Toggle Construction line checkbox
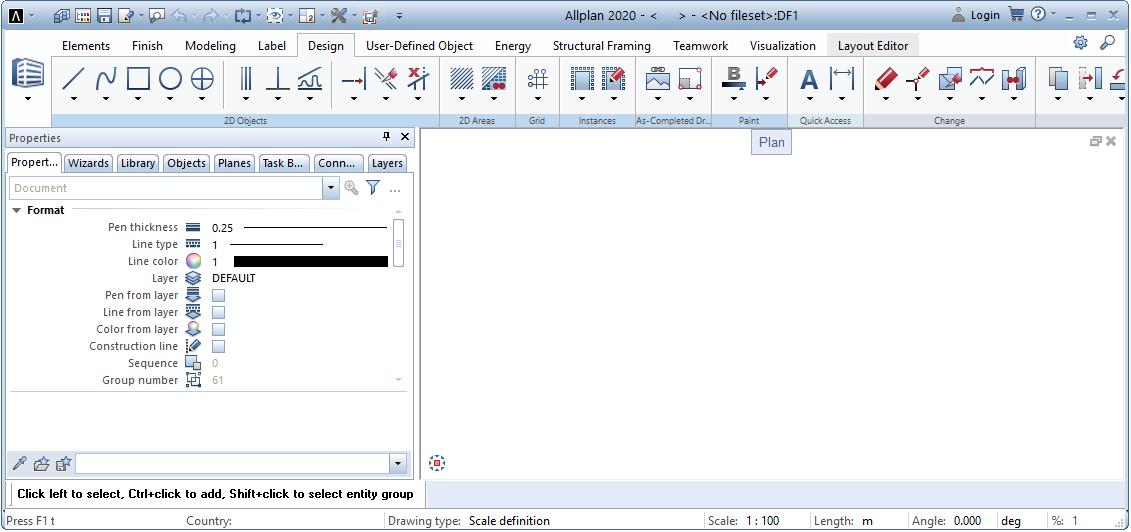The height and width of the screenshot is (532, 1131). [219, 346]
